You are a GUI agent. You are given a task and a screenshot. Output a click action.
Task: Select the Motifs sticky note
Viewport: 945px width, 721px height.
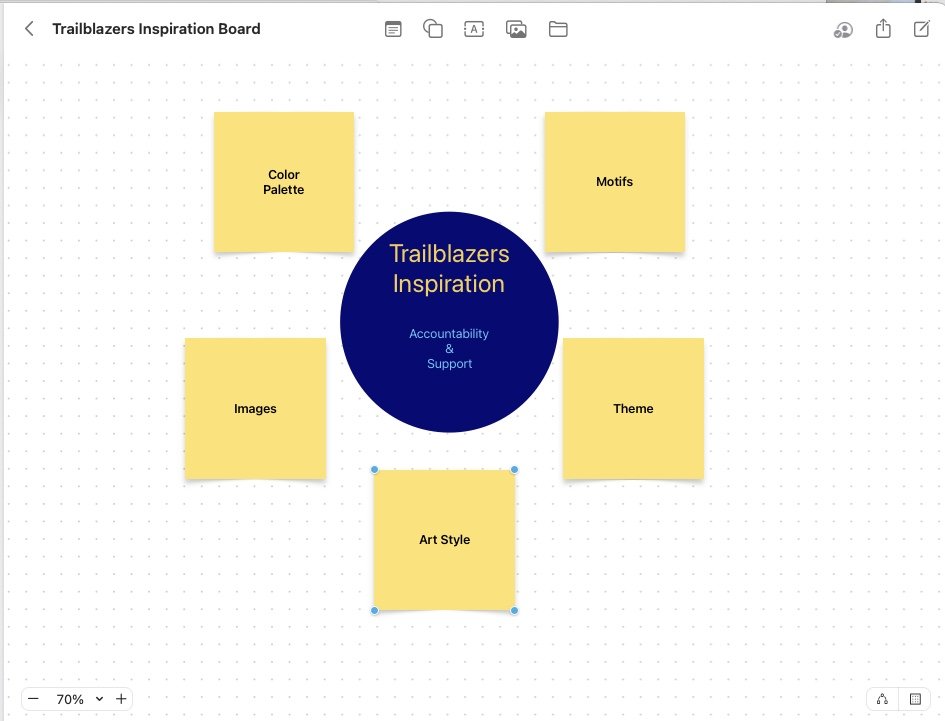pyautogui.click(x=615, y=182)
